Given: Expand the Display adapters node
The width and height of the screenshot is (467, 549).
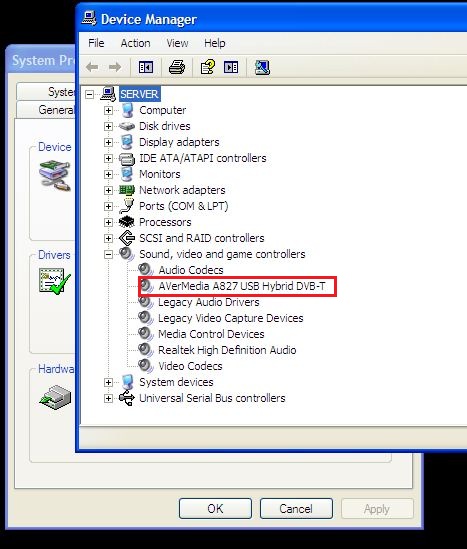Looking at the screenshot, I should [x=108, y=142].
